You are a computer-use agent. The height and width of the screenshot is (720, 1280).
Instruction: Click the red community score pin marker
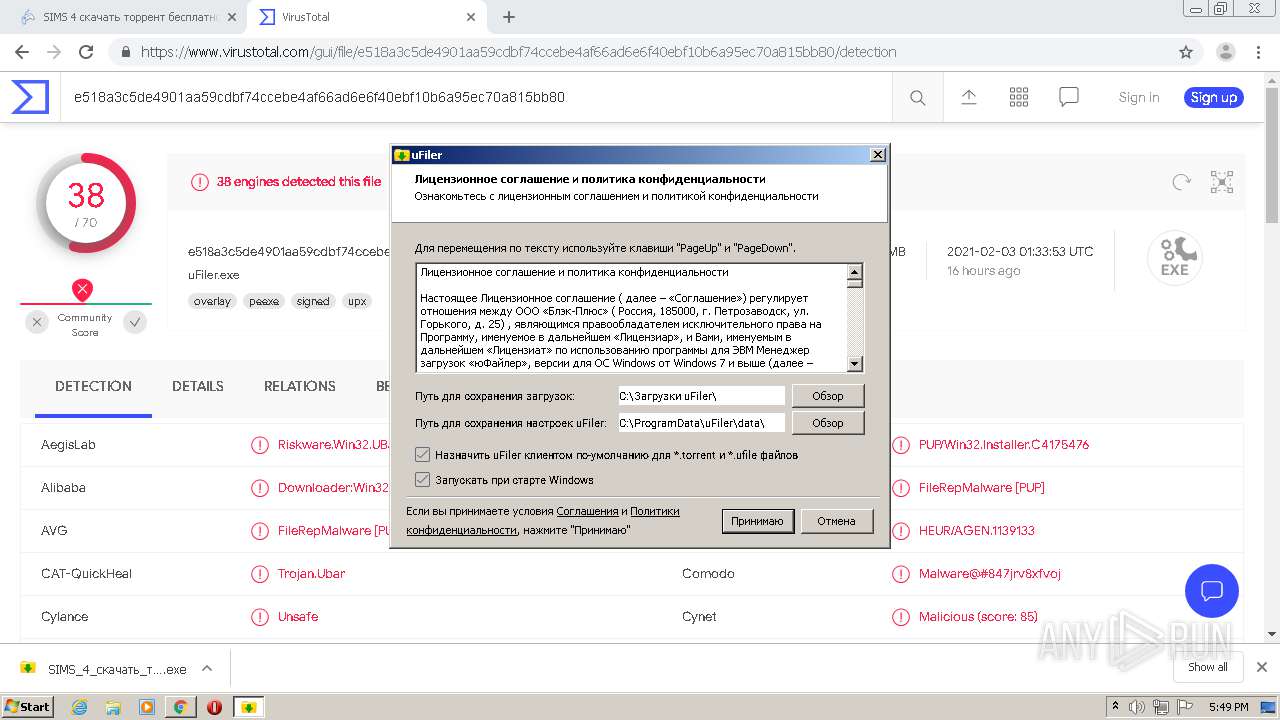[x=83, y=290]
